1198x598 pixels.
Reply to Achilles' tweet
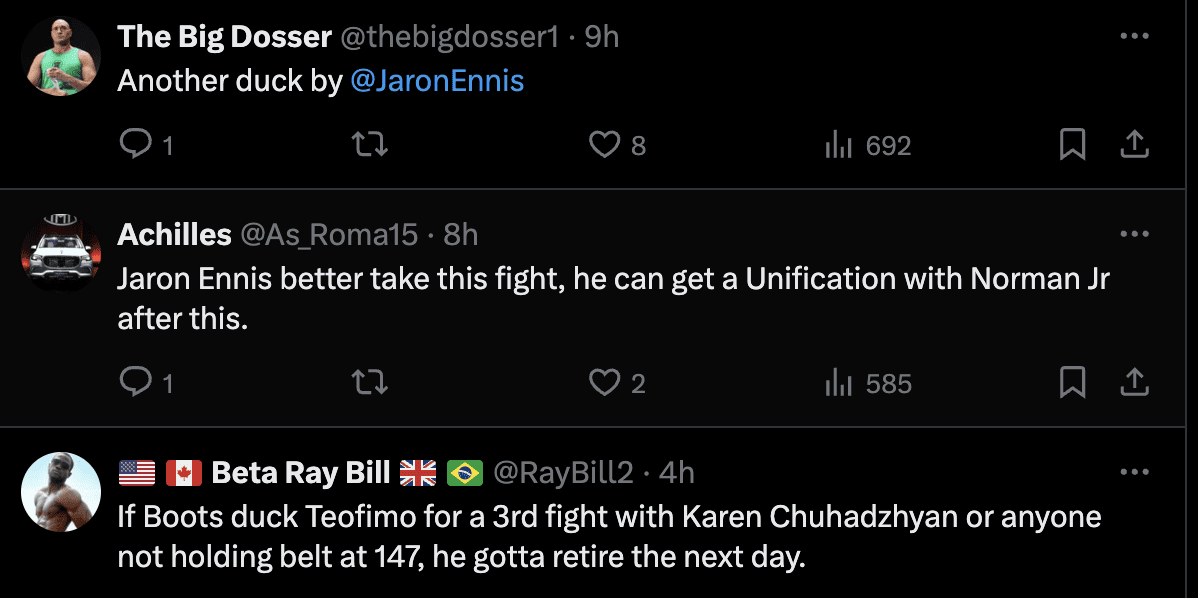point(135,382)
